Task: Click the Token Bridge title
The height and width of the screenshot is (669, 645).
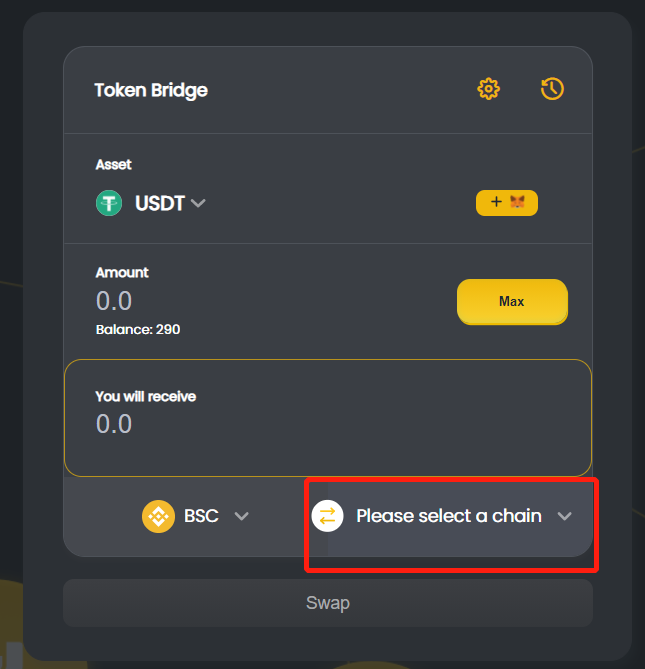Action: click(x=151, y=90)
